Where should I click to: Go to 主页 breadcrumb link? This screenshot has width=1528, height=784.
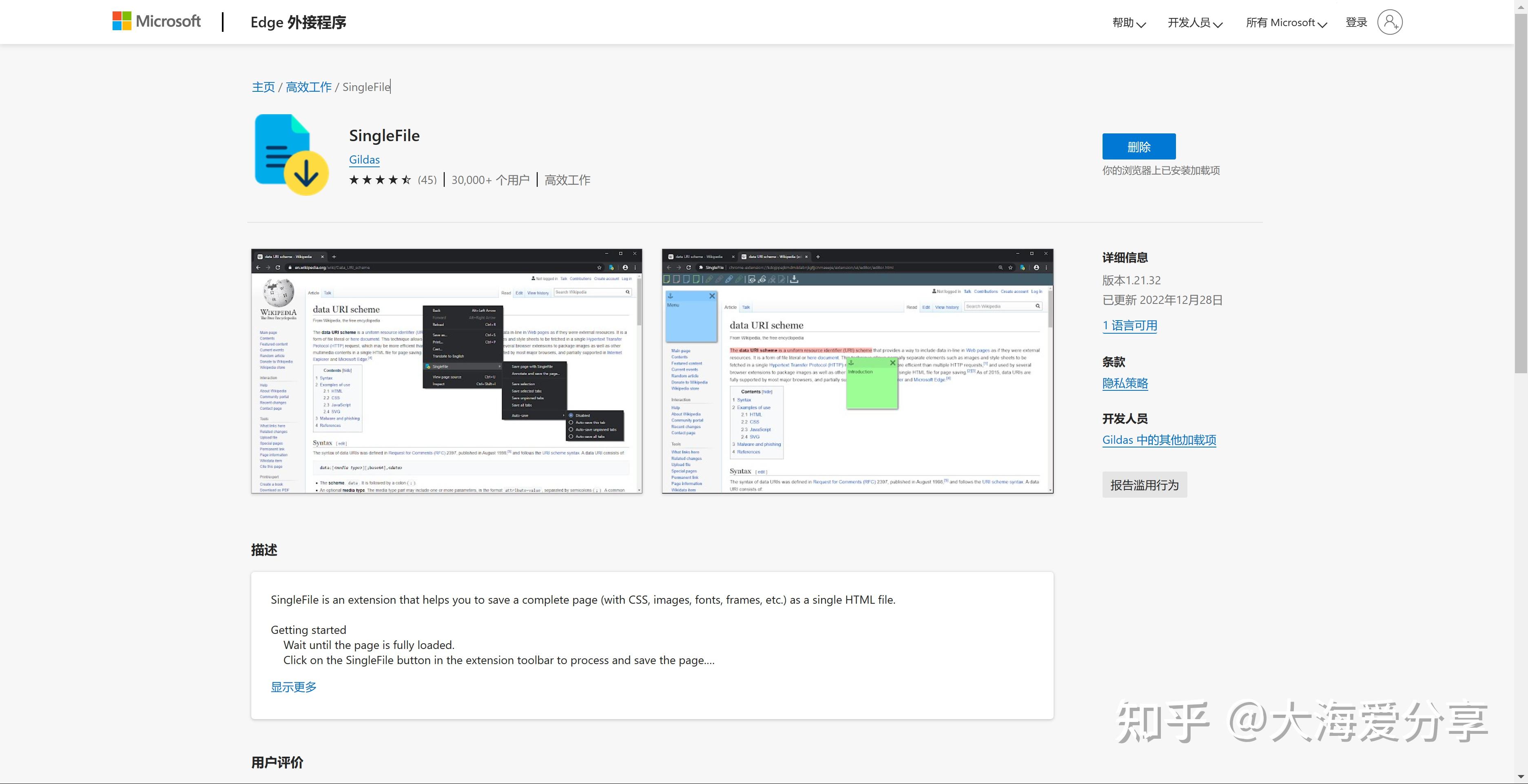click(263, 87)
